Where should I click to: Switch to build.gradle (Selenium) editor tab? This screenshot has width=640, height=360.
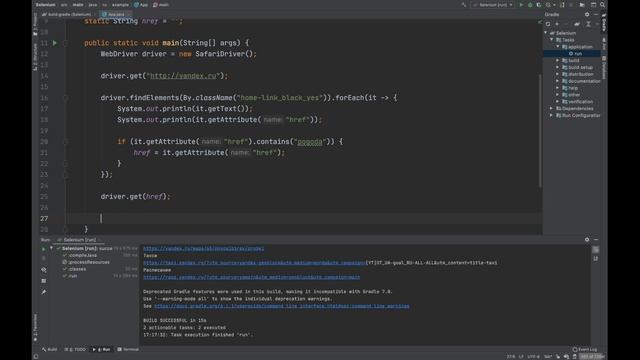pyautogui.click(x=67, y=14)
